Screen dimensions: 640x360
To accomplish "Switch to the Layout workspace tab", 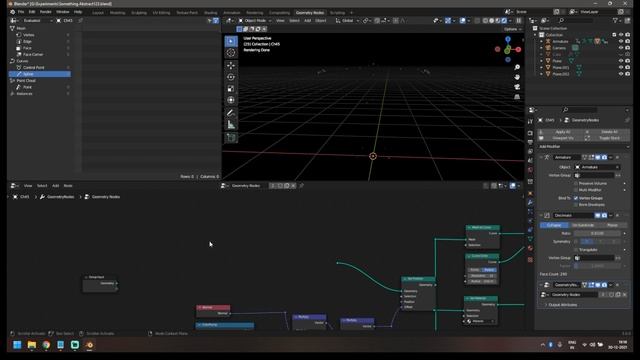I will [x=98, y=13].
